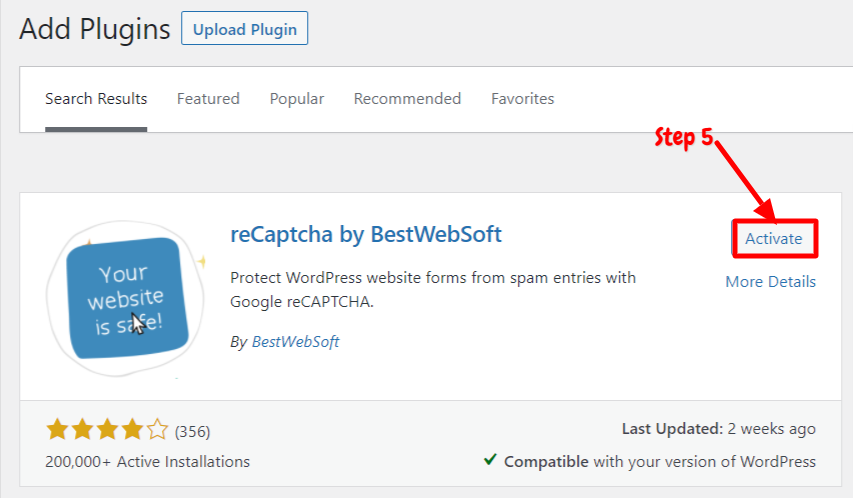The height and width of the screenshot is (498, 853).
Task: Click the (356) ratings count
Action: click(193, 432)
